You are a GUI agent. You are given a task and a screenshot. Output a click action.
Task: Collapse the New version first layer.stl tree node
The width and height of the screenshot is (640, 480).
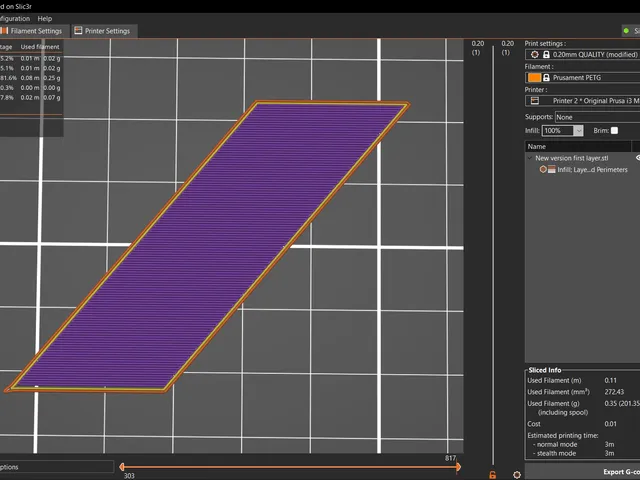[530, 158]
